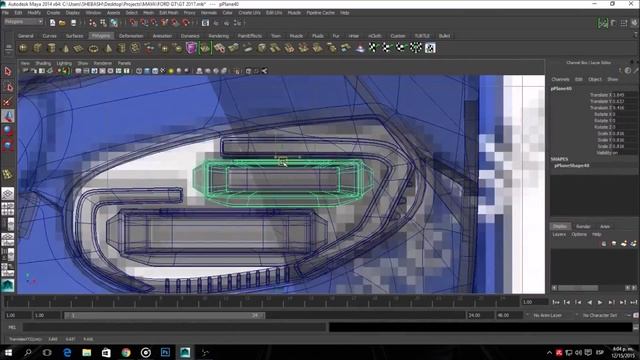Click the New Scene icon
The width and height of the screenshot is (640, 360).
click(x=52, y=23)
